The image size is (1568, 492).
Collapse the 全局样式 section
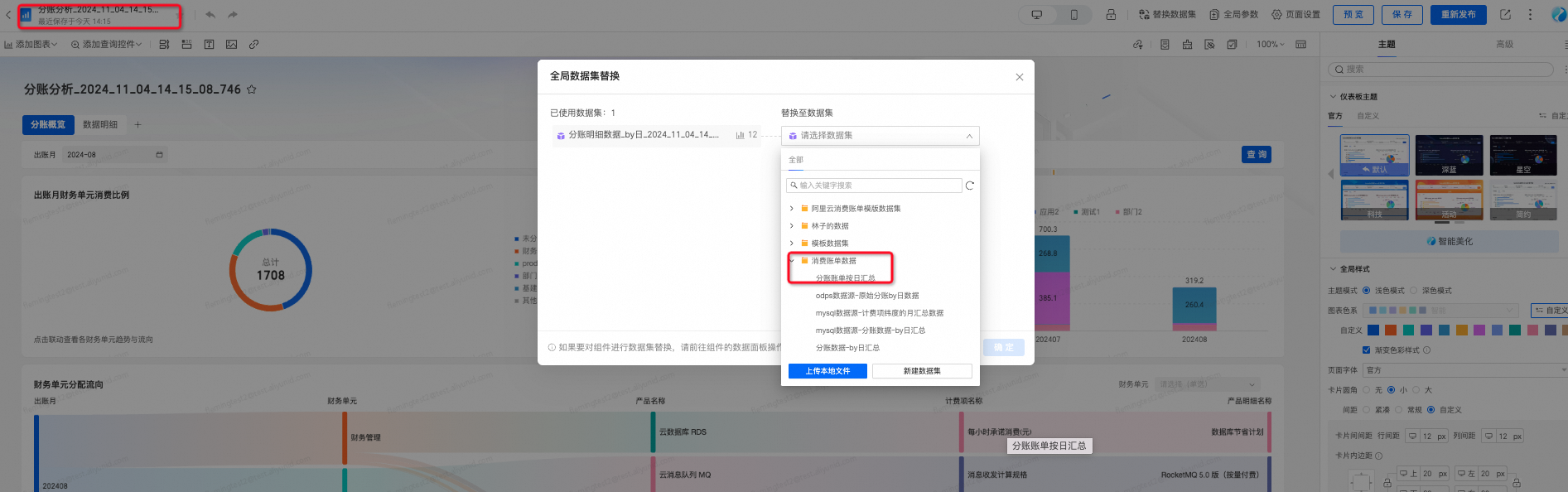click(x=1333, y=269)
